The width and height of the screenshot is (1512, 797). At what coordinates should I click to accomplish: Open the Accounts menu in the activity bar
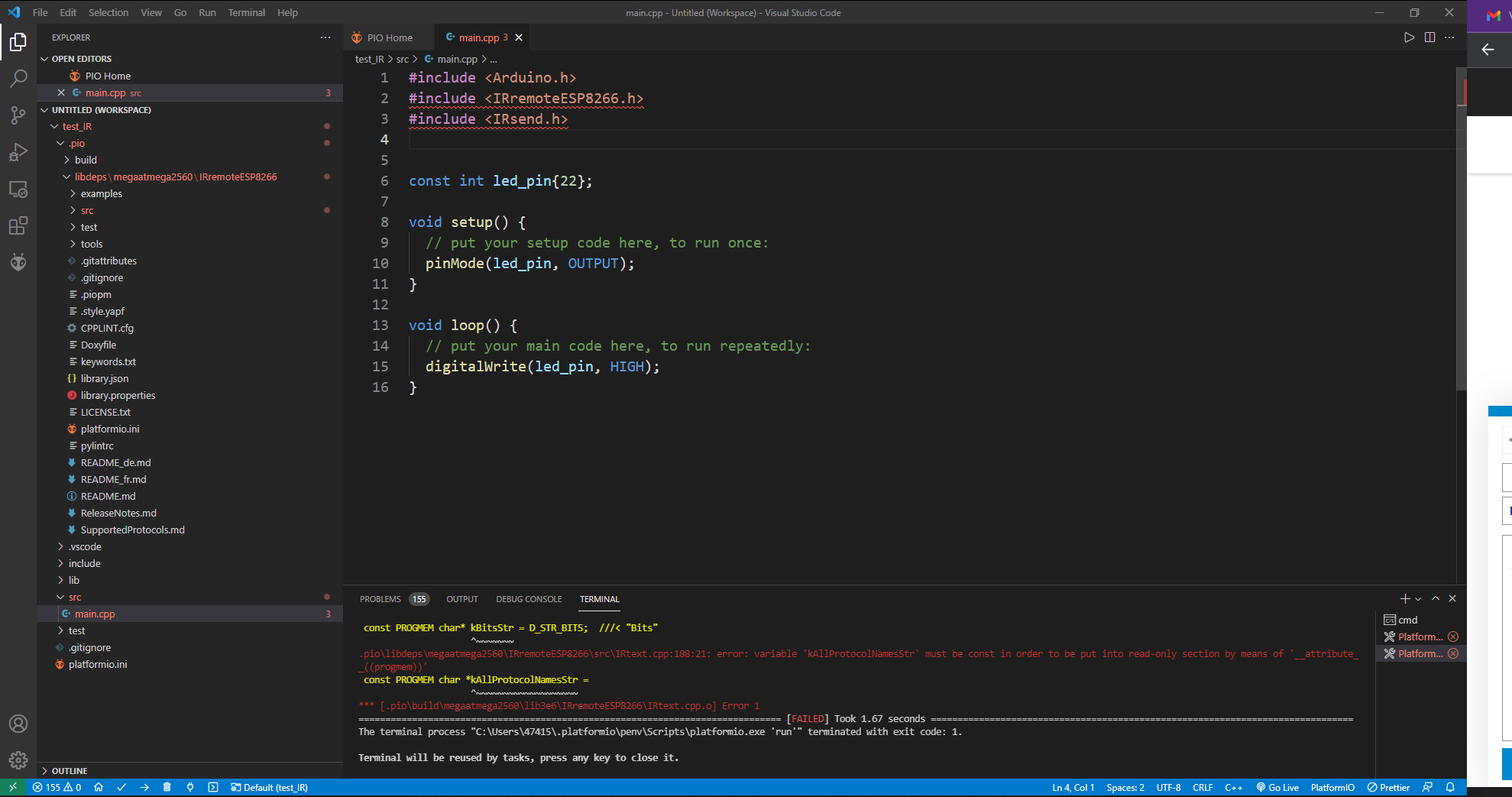(x=18, y=724)
